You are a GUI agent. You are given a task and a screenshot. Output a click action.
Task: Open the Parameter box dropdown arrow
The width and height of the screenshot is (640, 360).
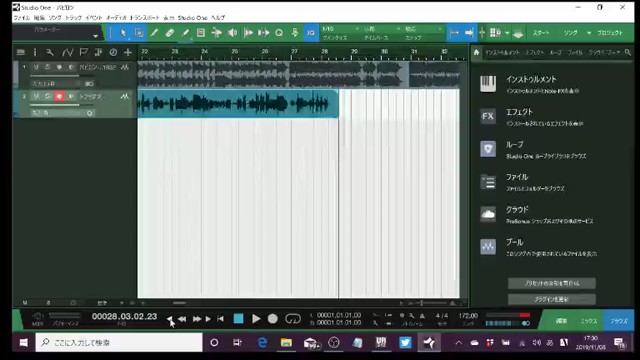[x=96, y=36]
